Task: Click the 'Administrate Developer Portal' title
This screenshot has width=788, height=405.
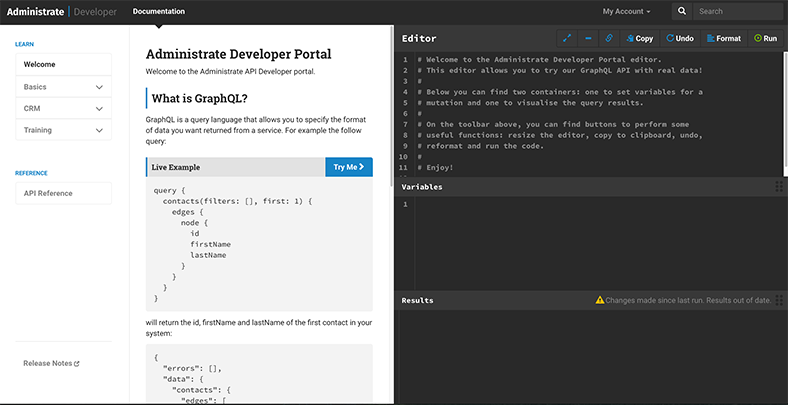Action: (238, 54)
